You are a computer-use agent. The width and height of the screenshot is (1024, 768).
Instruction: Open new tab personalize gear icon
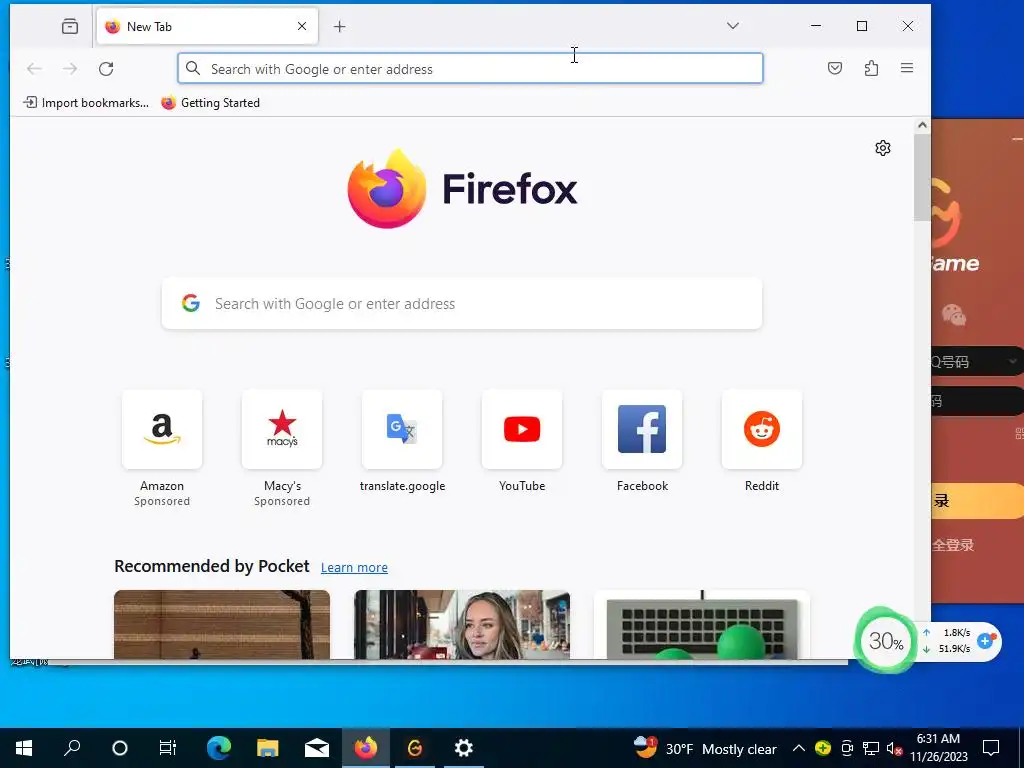[883, 148]
